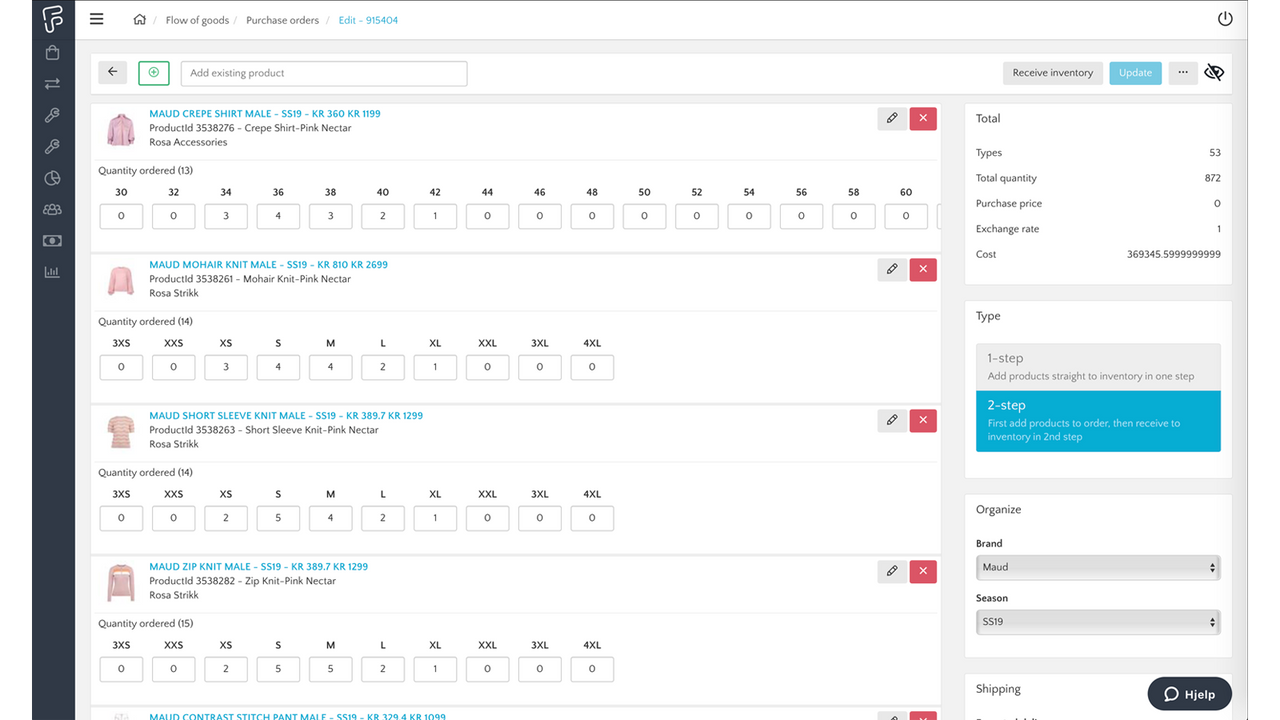Click Purchase orders in the breadcrumb
This screenshot has width=1280, height=720.
[283, 19]
